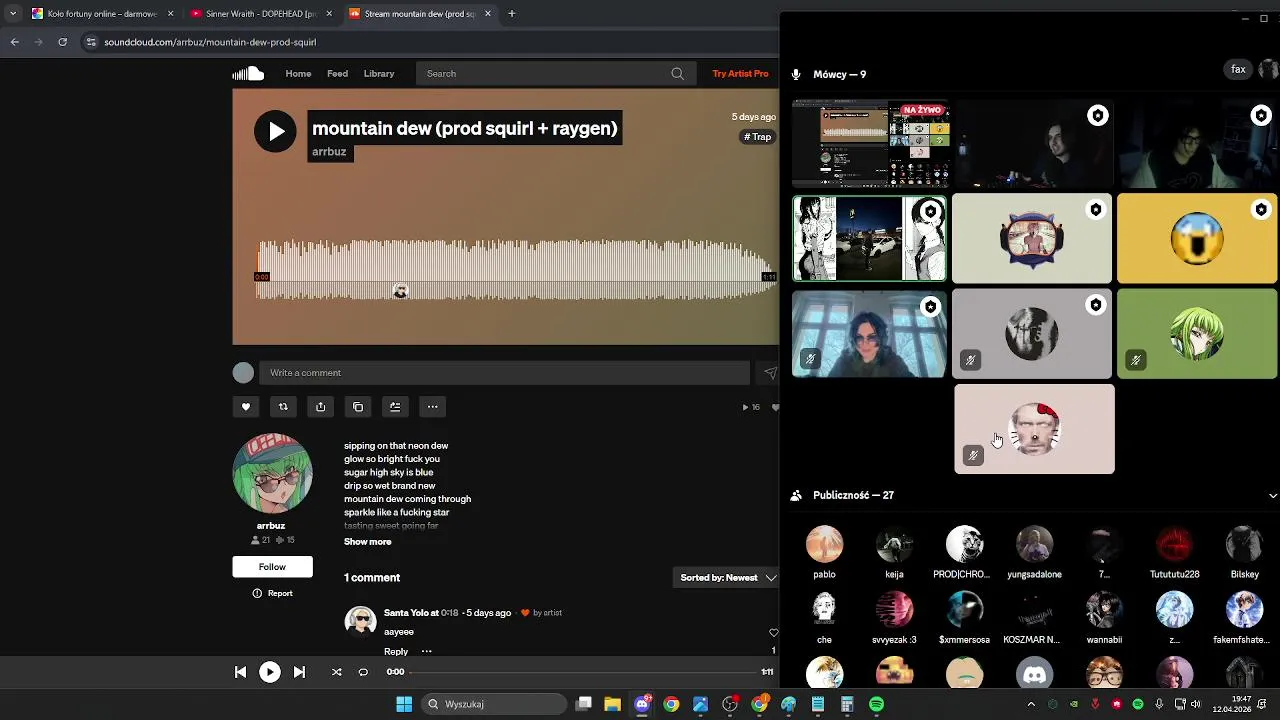Repost the track
This screenshot has height=720, width=1280.
pyautogui.click(x=283, y=407)
